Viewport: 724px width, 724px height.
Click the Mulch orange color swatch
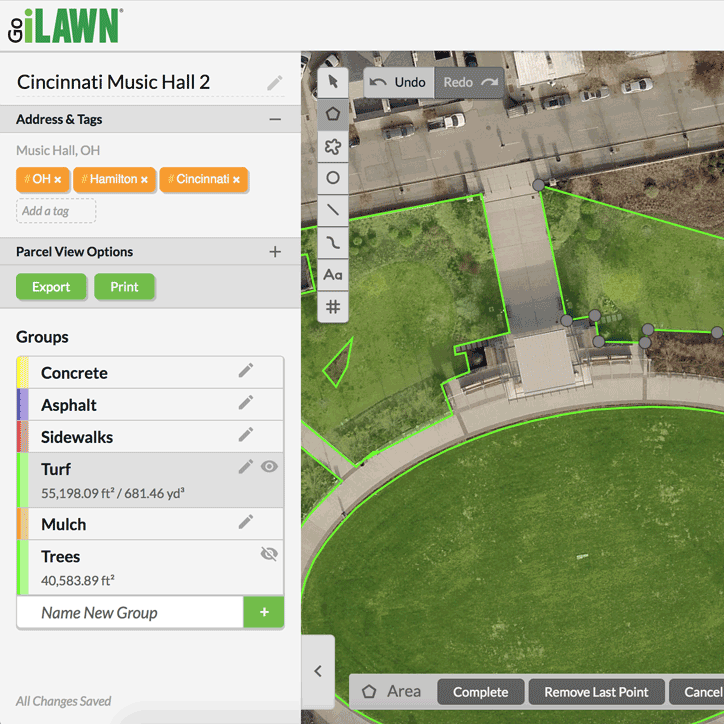23,524
